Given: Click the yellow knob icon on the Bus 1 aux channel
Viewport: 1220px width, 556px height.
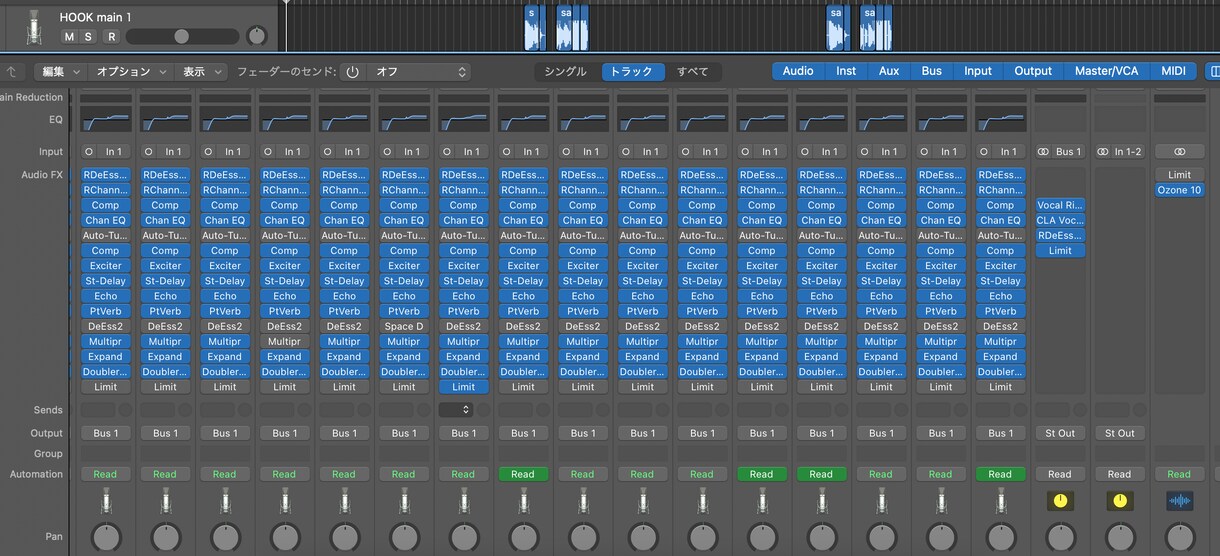Looking at the screenshot, I should (1060, 501).
